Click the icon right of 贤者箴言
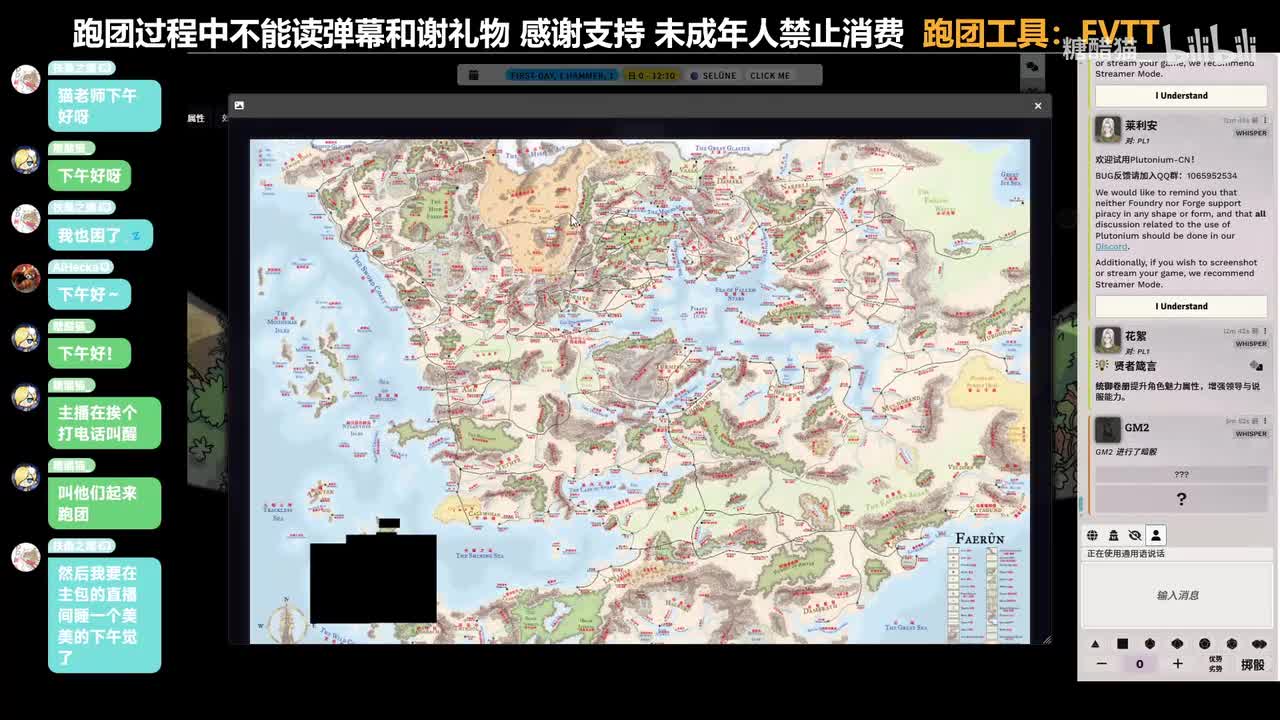 point(1256,366)
